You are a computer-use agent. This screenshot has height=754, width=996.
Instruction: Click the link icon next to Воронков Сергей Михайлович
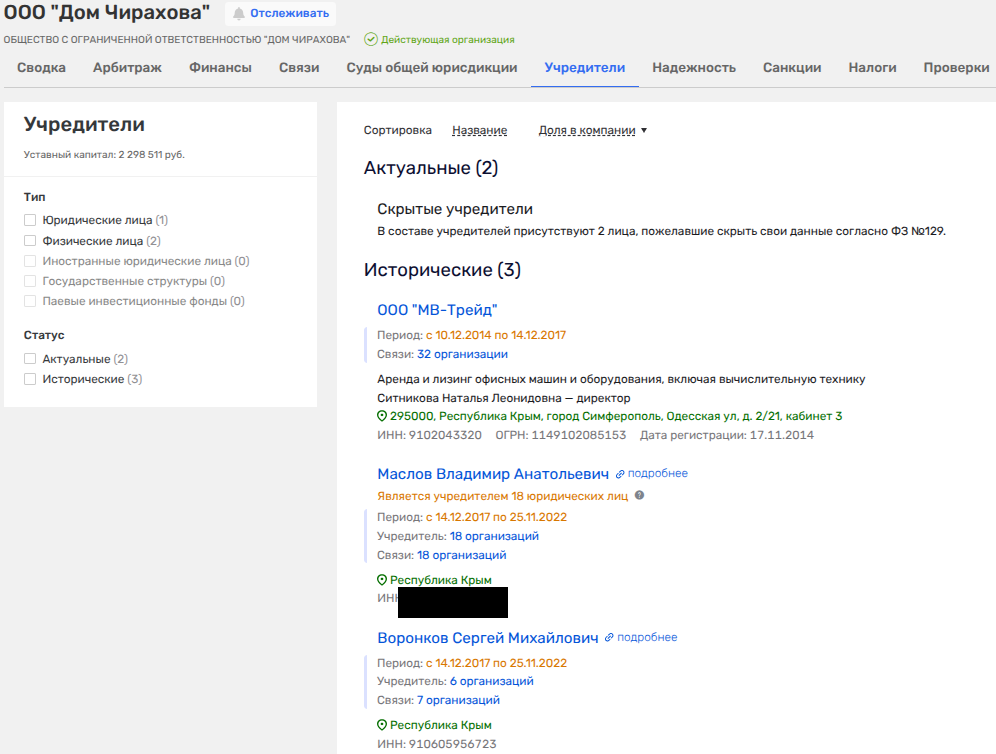coord(610,638)
